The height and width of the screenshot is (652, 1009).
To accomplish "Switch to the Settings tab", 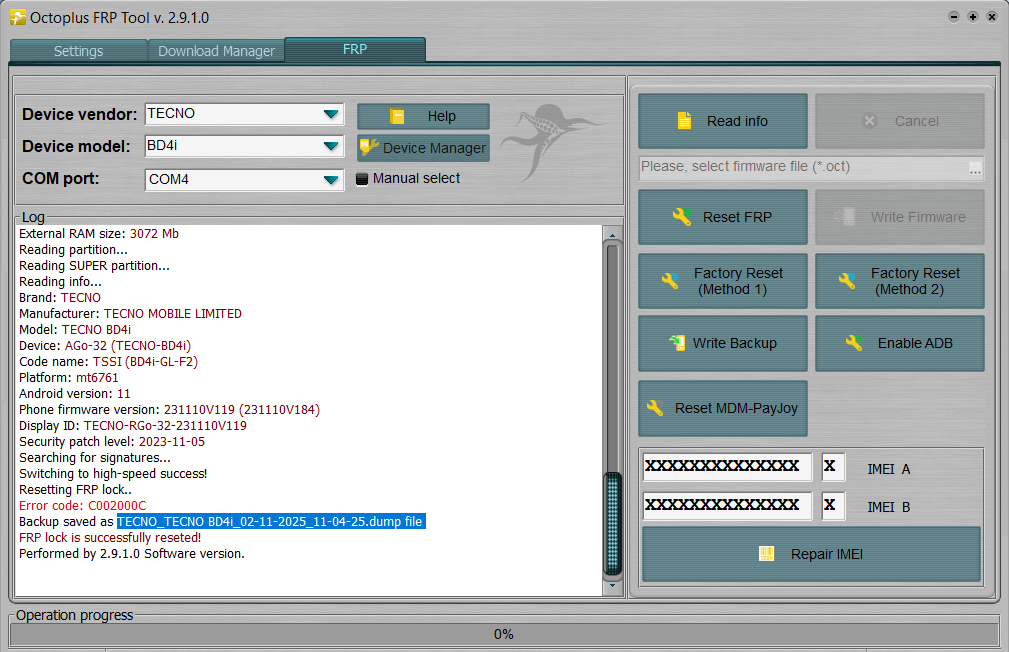I will click(78, 51).
